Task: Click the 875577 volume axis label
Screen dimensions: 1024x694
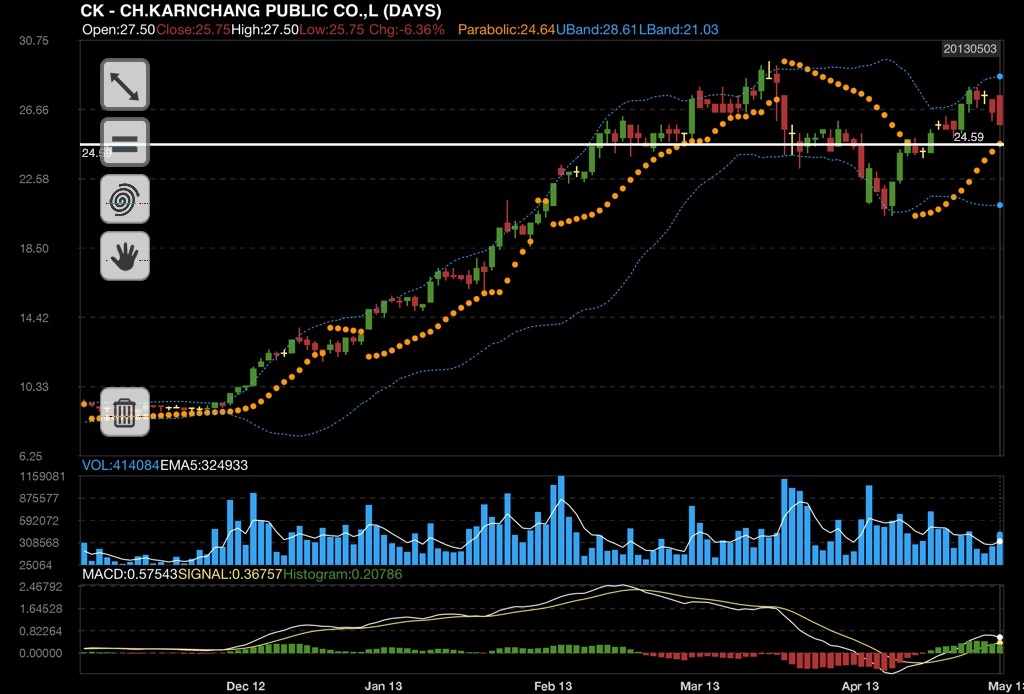Action: 40,498
